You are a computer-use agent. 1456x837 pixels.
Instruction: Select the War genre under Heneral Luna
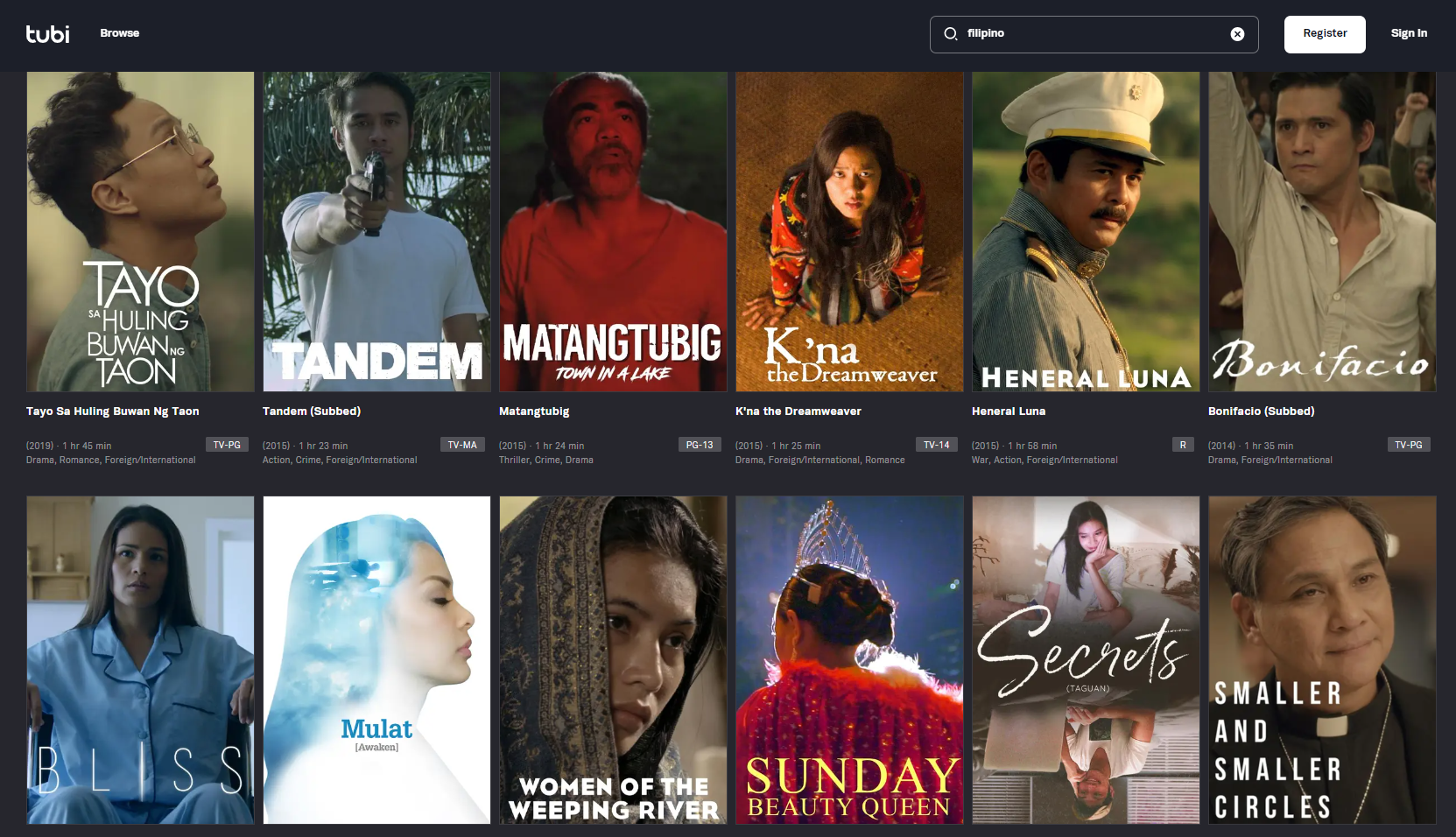[x=981, y=460]
